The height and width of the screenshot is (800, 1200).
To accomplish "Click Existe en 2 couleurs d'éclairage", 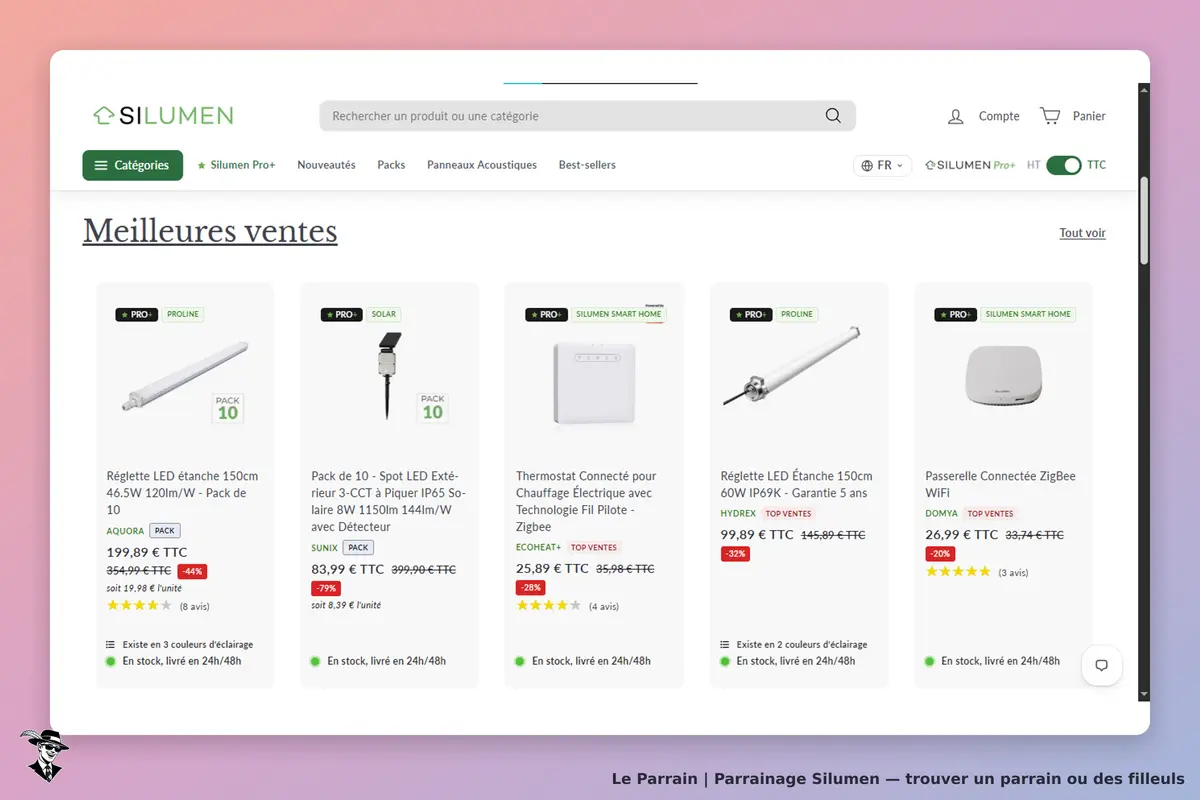I will coord(794,645).
